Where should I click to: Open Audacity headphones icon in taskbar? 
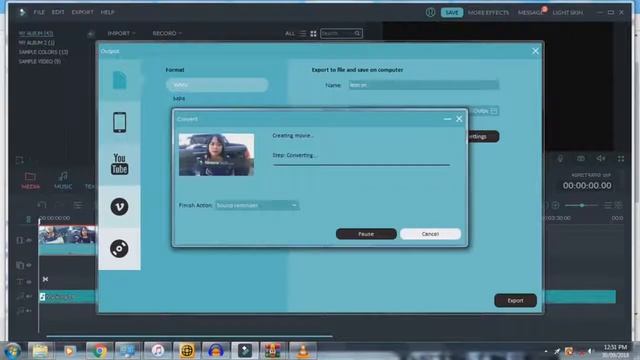216,351
